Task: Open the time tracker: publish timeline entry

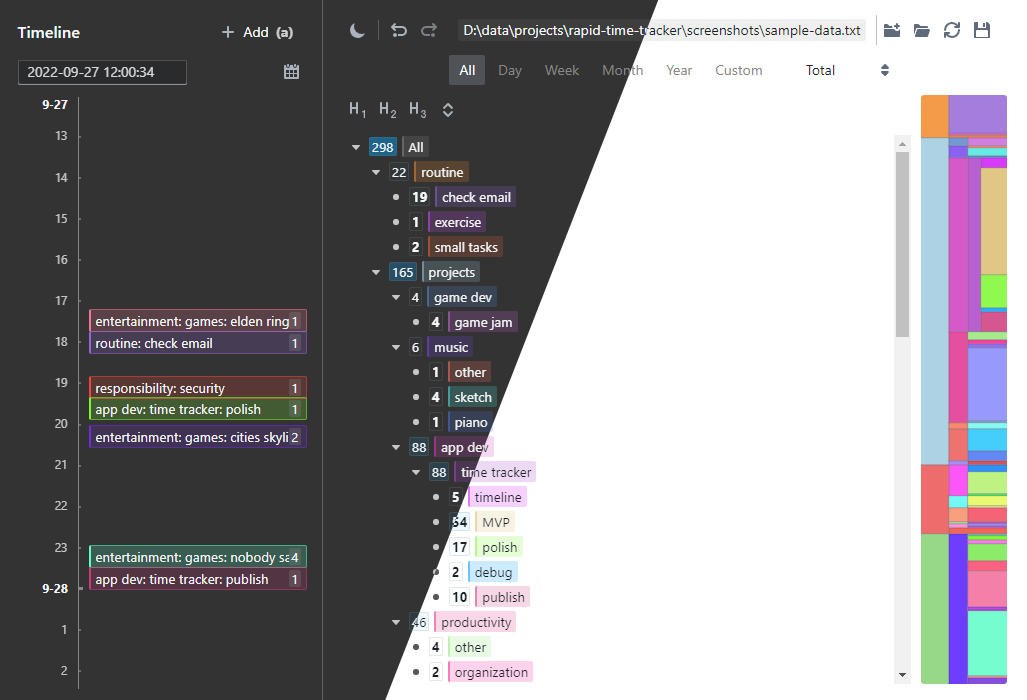Action: pyautogui.click(x=198, y=579)
